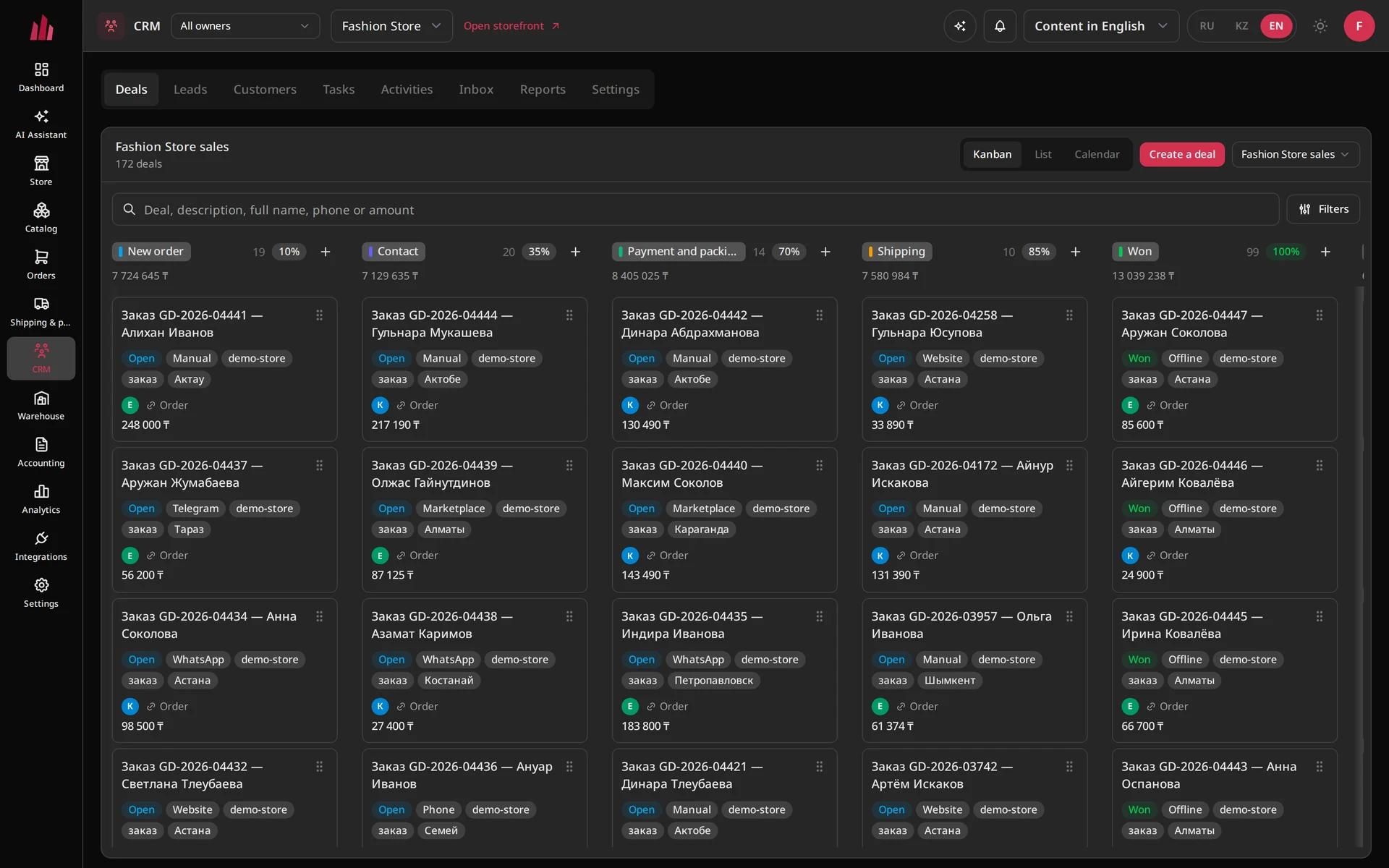Open the sidebar Settings gear icon
The image size is (1389, 868).
pos(41,585)
